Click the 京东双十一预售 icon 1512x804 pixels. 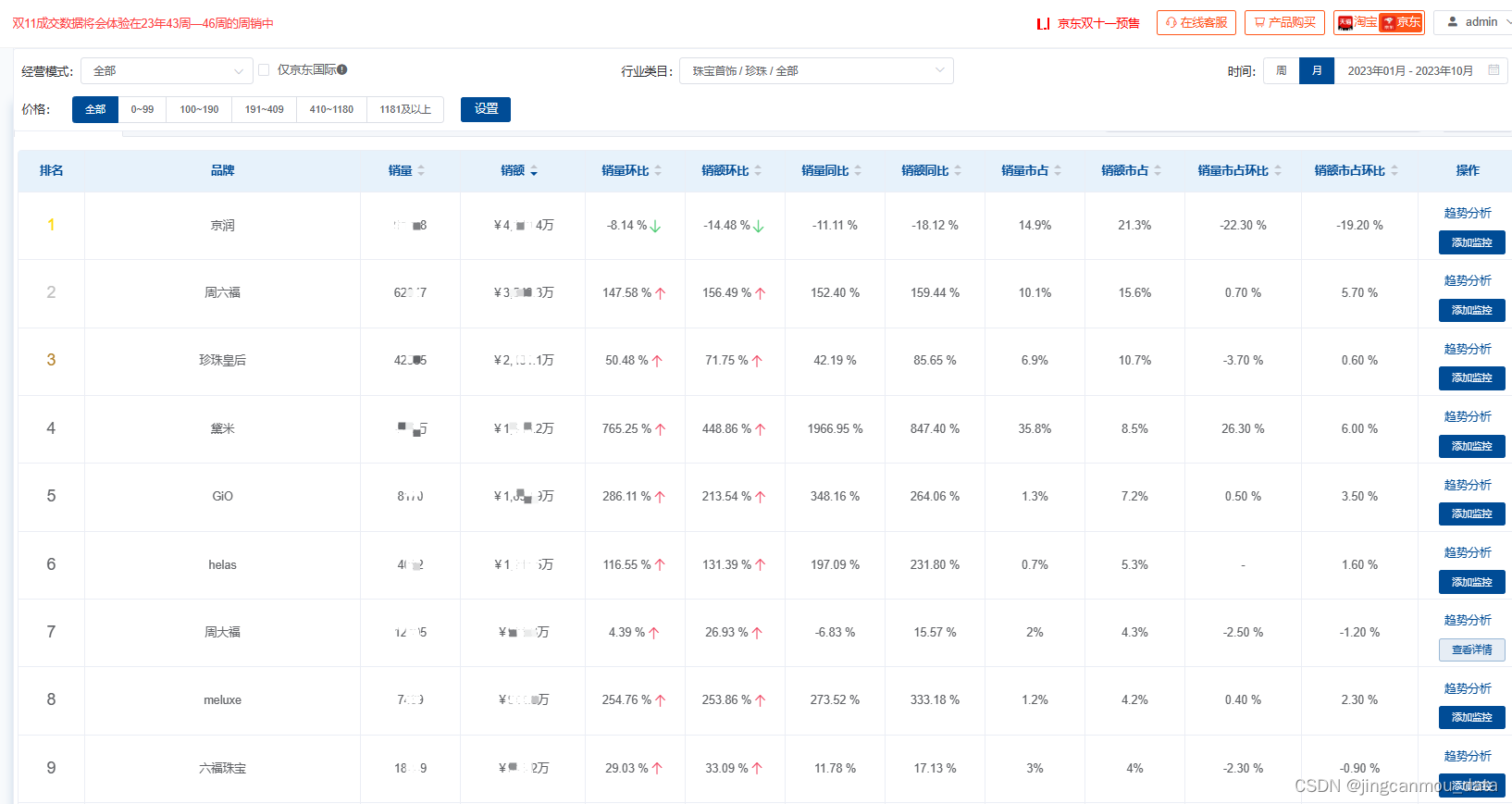pos(1043,23)
